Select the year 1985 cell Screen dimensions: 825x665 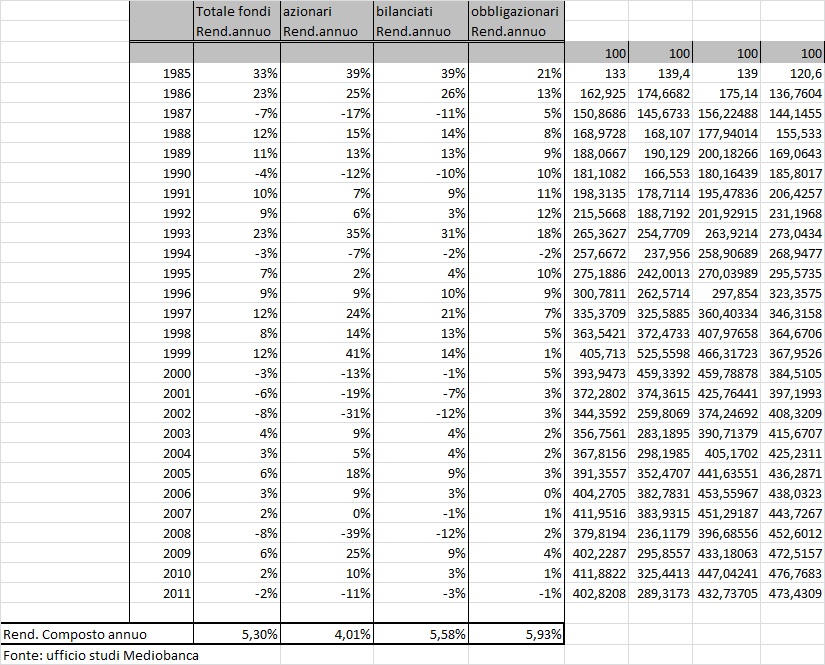(x=160, y=74)
